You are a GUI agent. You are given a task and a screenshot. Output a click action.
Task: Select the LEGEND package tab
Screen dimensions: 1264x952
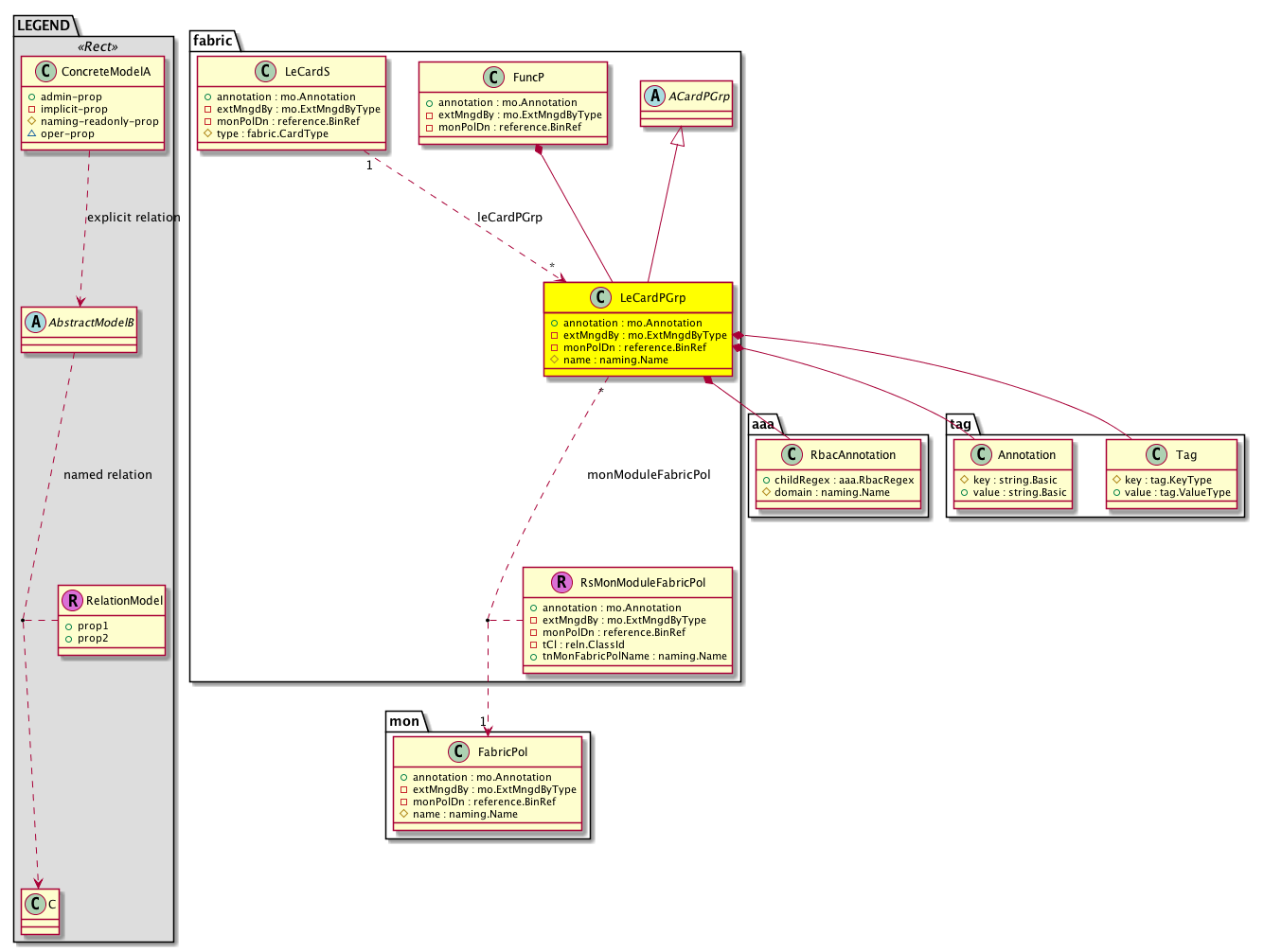44,26
